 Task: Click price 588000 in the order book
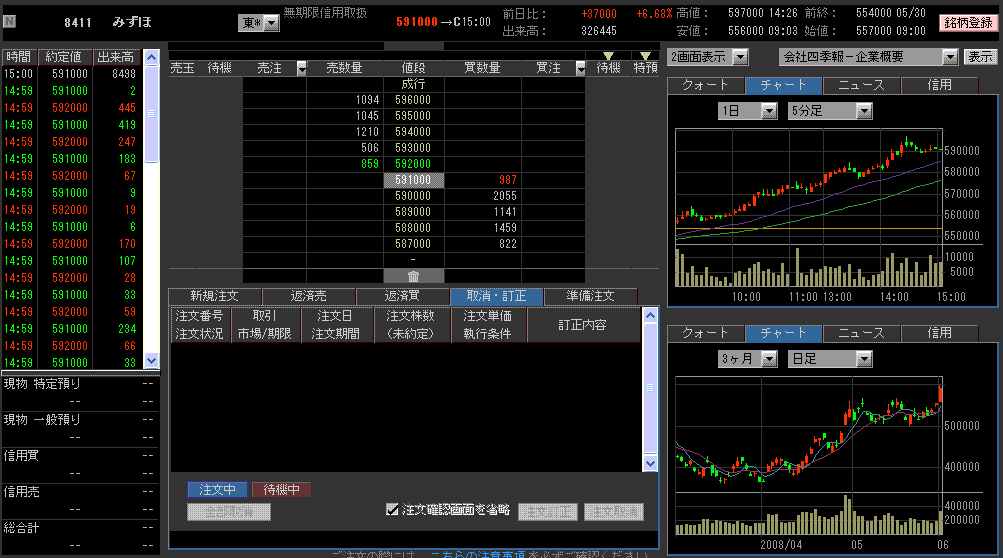tap(413, 228)
